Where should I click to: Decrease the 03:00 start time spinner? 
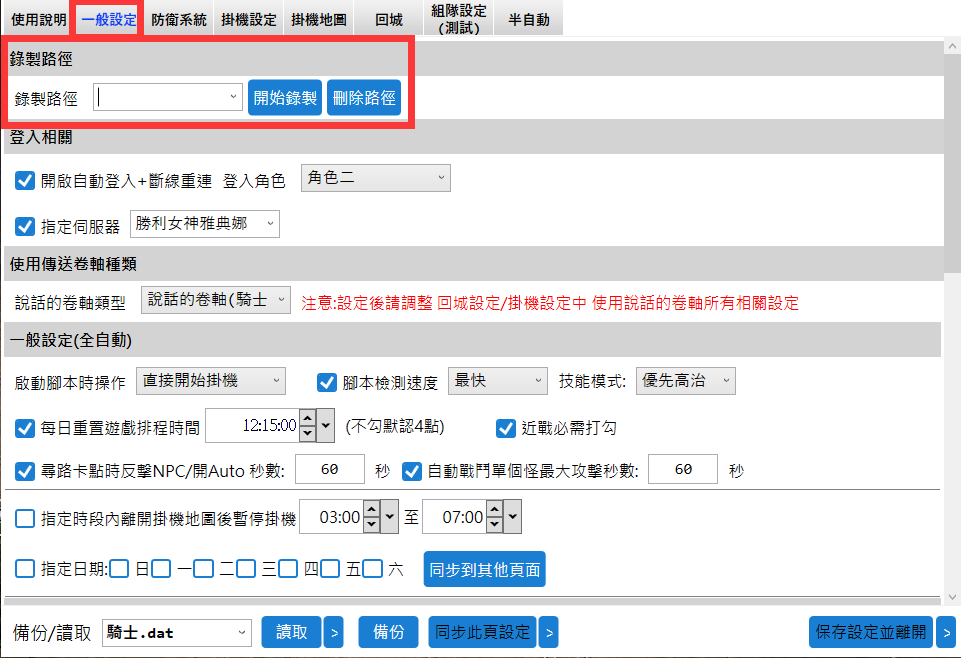(371, 524)
